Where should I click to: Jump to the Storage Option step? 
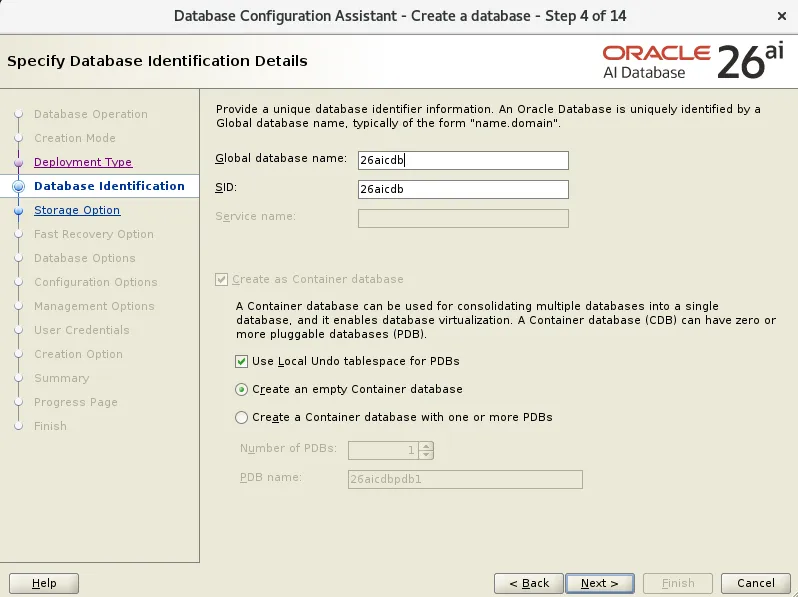[77, 210]
